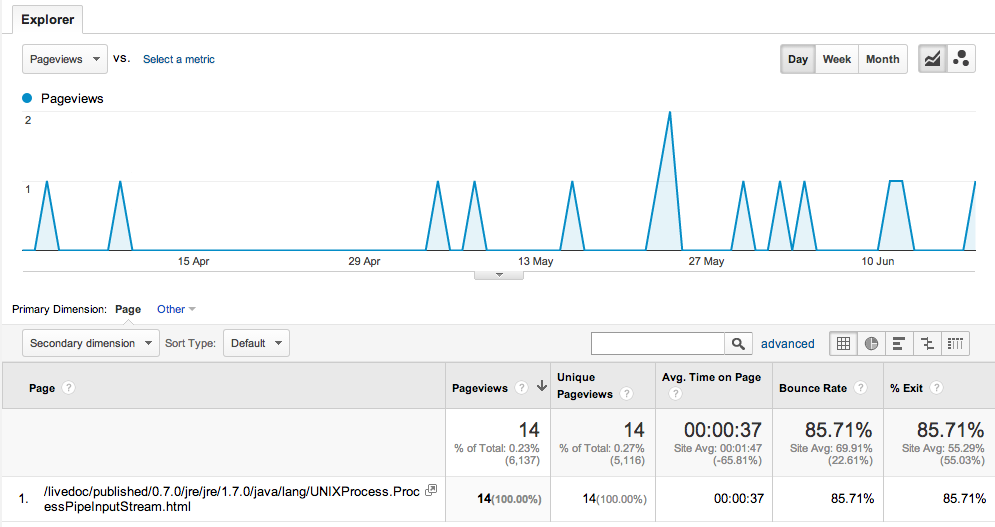This screenshot has height=527, width=995.
Task: Set graph interval to Week
Action: pyautogui.click(x=836, y=59)
